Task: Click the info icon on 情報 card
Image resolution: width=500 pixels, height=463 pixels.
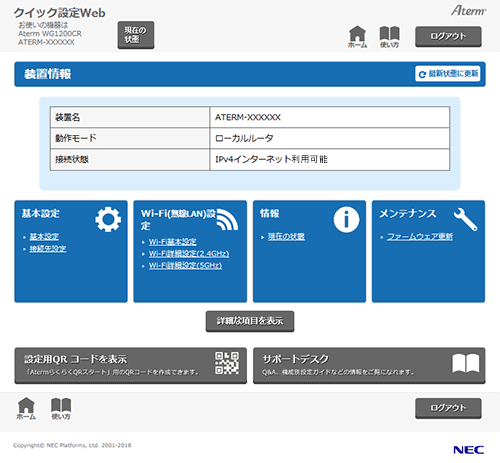Action: (x=346, y=219)
